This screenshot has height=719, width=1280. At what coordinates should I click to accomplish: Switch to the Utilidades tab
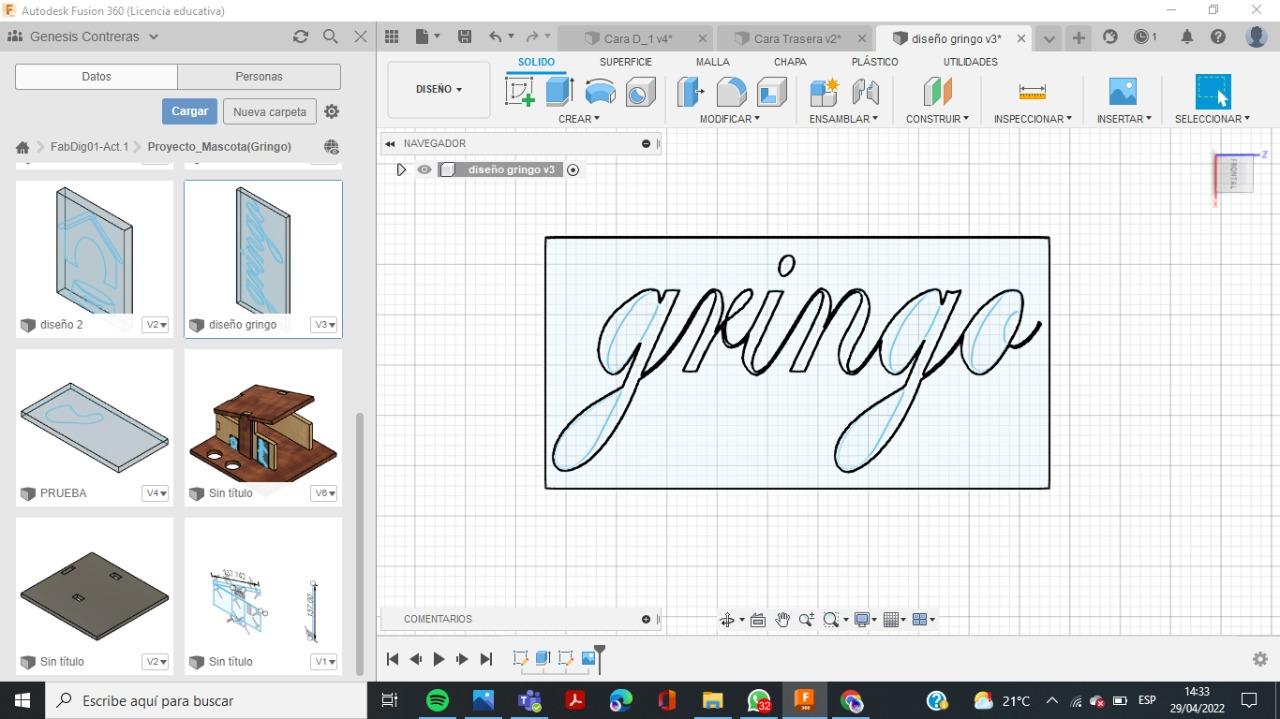click(970, 62)
